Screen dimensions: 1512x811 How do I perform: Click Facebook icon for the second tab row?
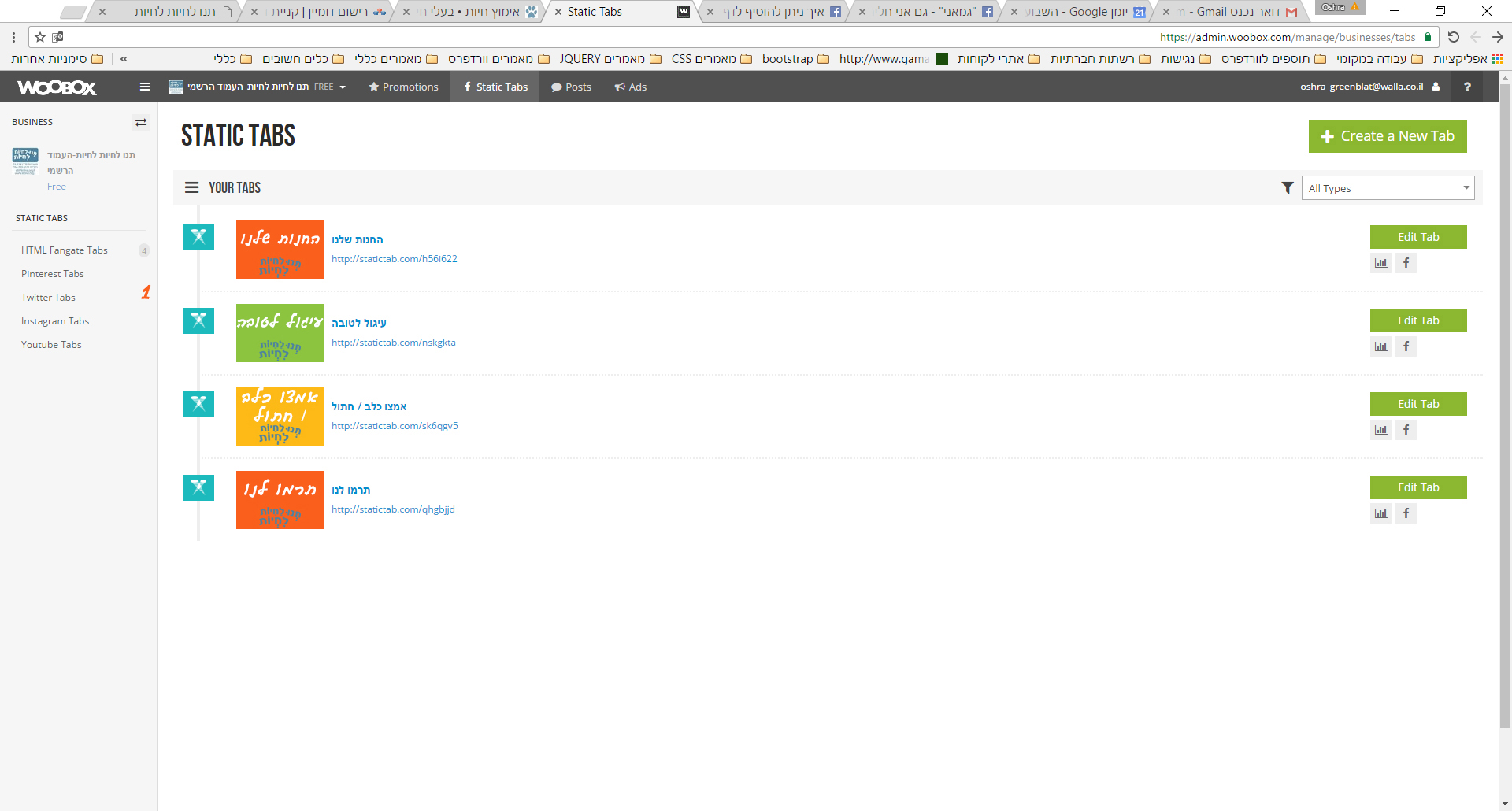1406,346
